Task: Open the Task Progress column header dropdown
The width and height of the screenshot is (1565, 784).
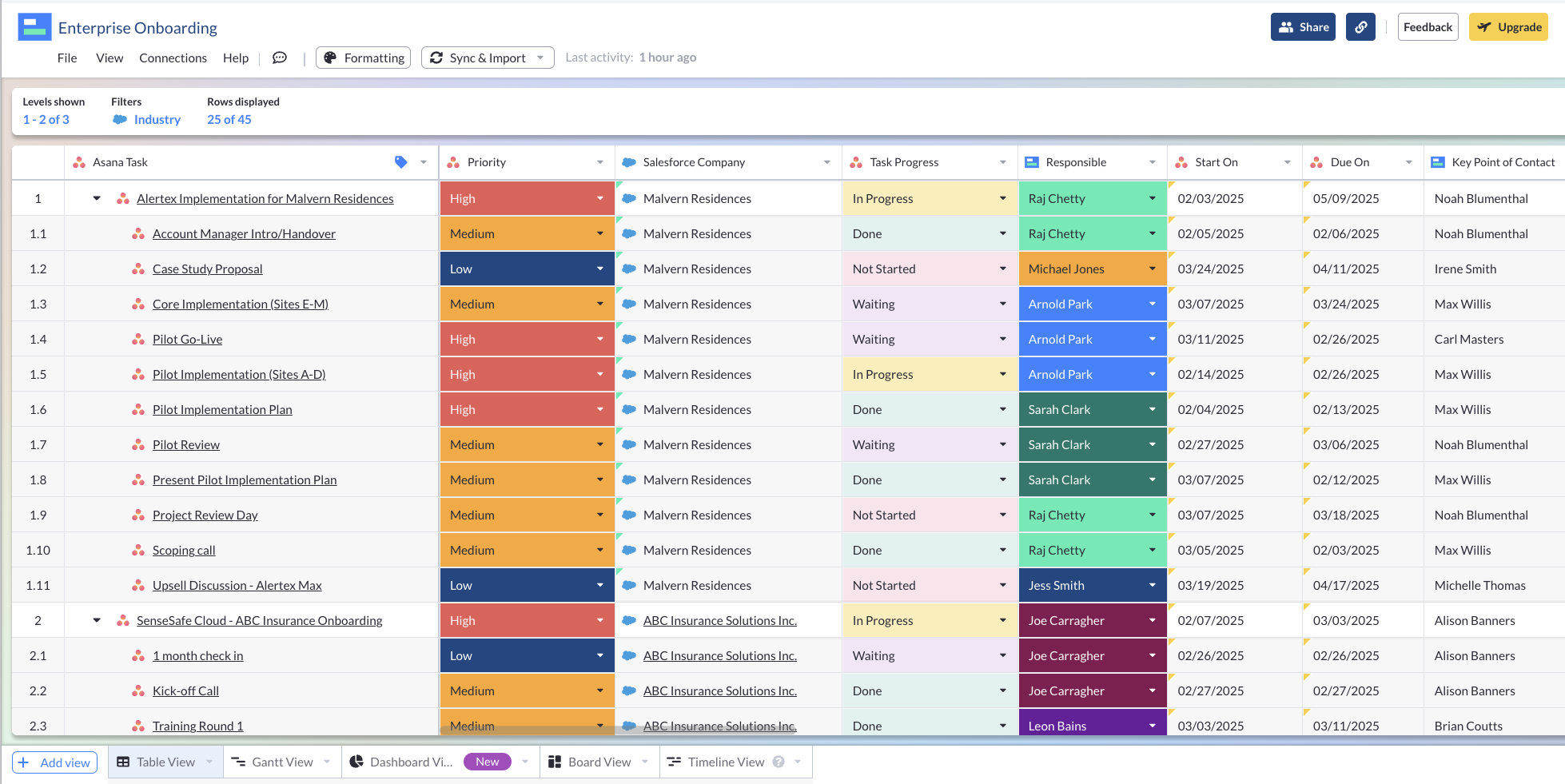Action: tap(1003, 162)
